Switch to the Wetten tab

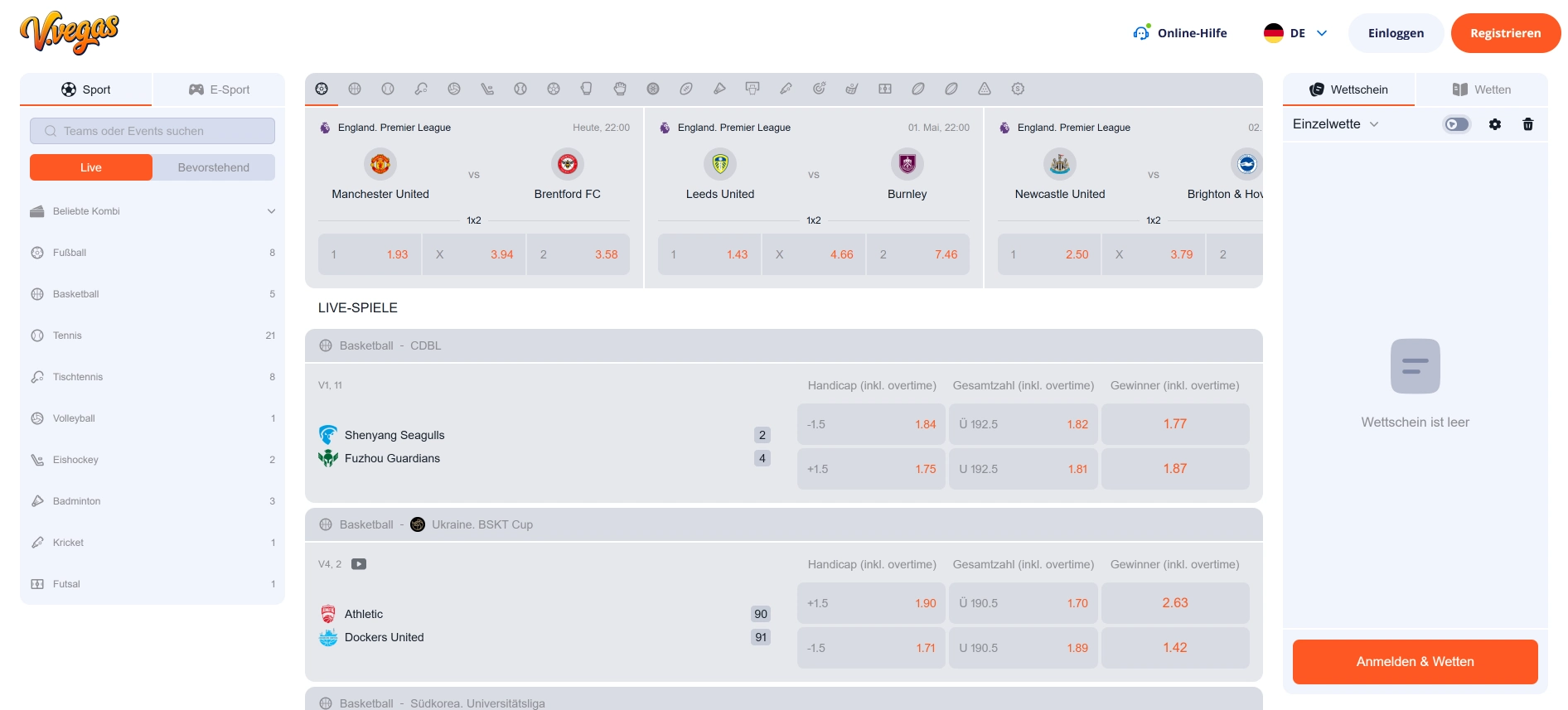[x=1482, y=89]
